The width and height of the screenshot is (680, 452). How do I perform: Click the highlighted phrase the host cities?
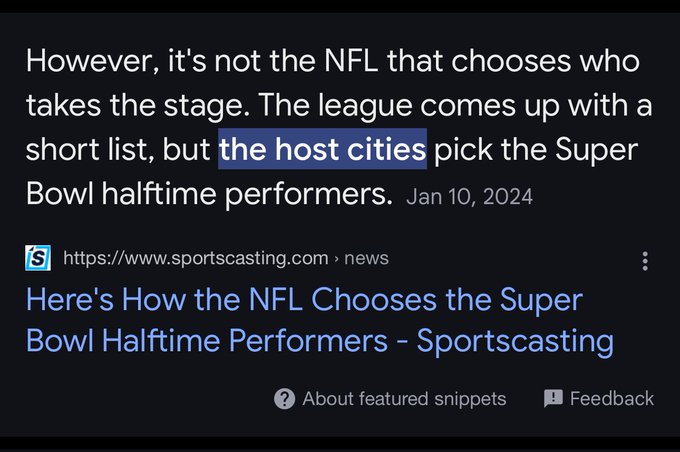322,149
